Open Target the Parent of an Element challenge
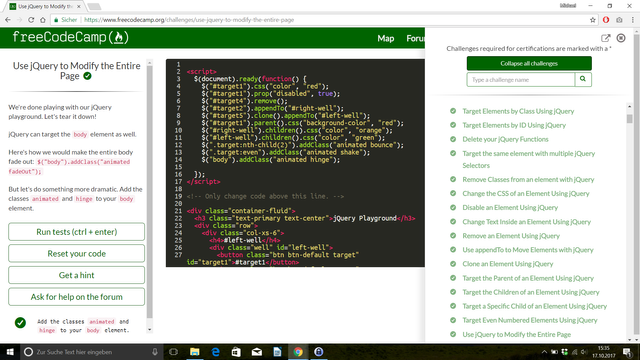 [528, 278]
